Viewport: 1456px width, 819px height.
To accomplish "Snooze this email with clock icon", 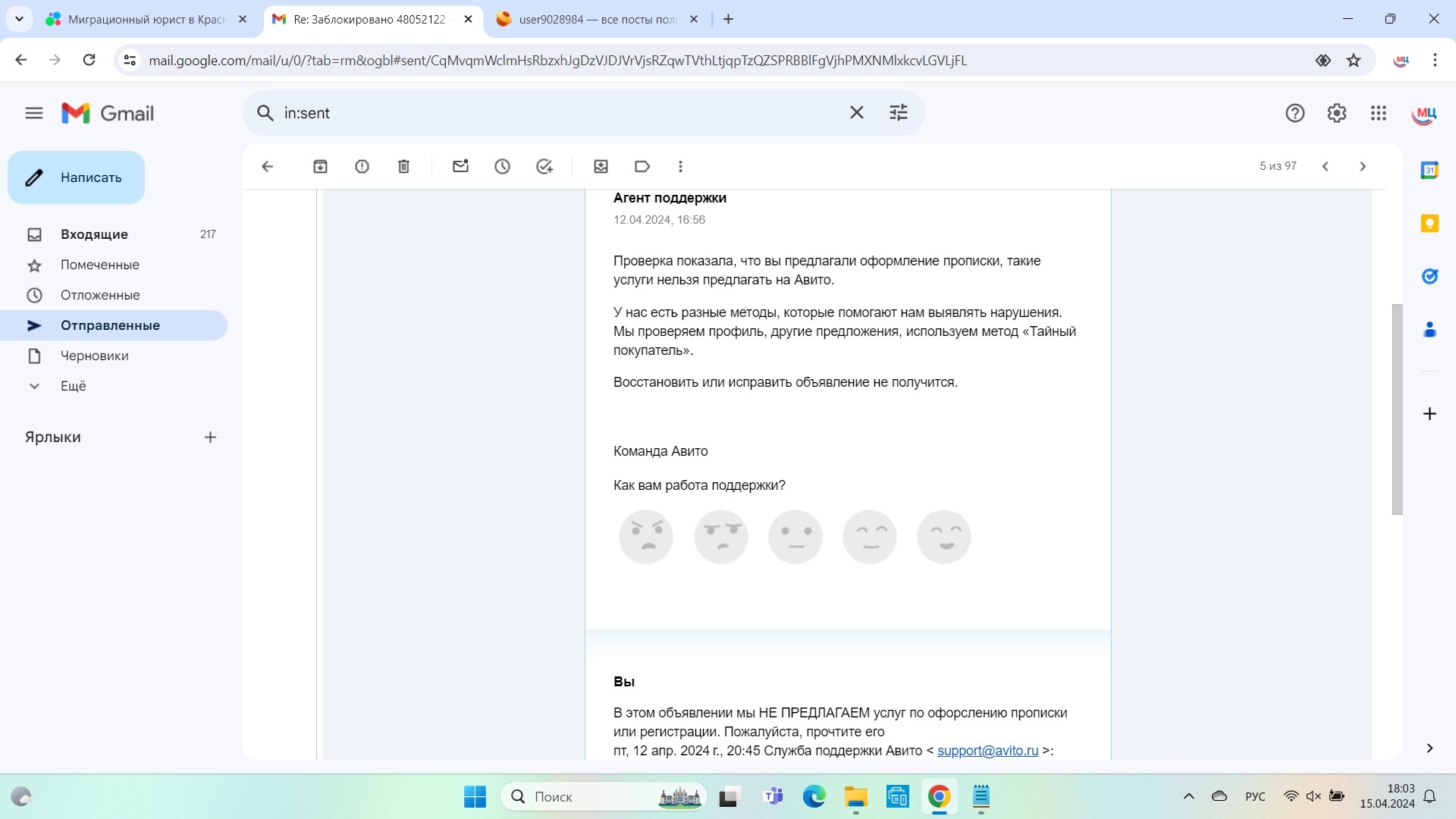I will (502, 167).
